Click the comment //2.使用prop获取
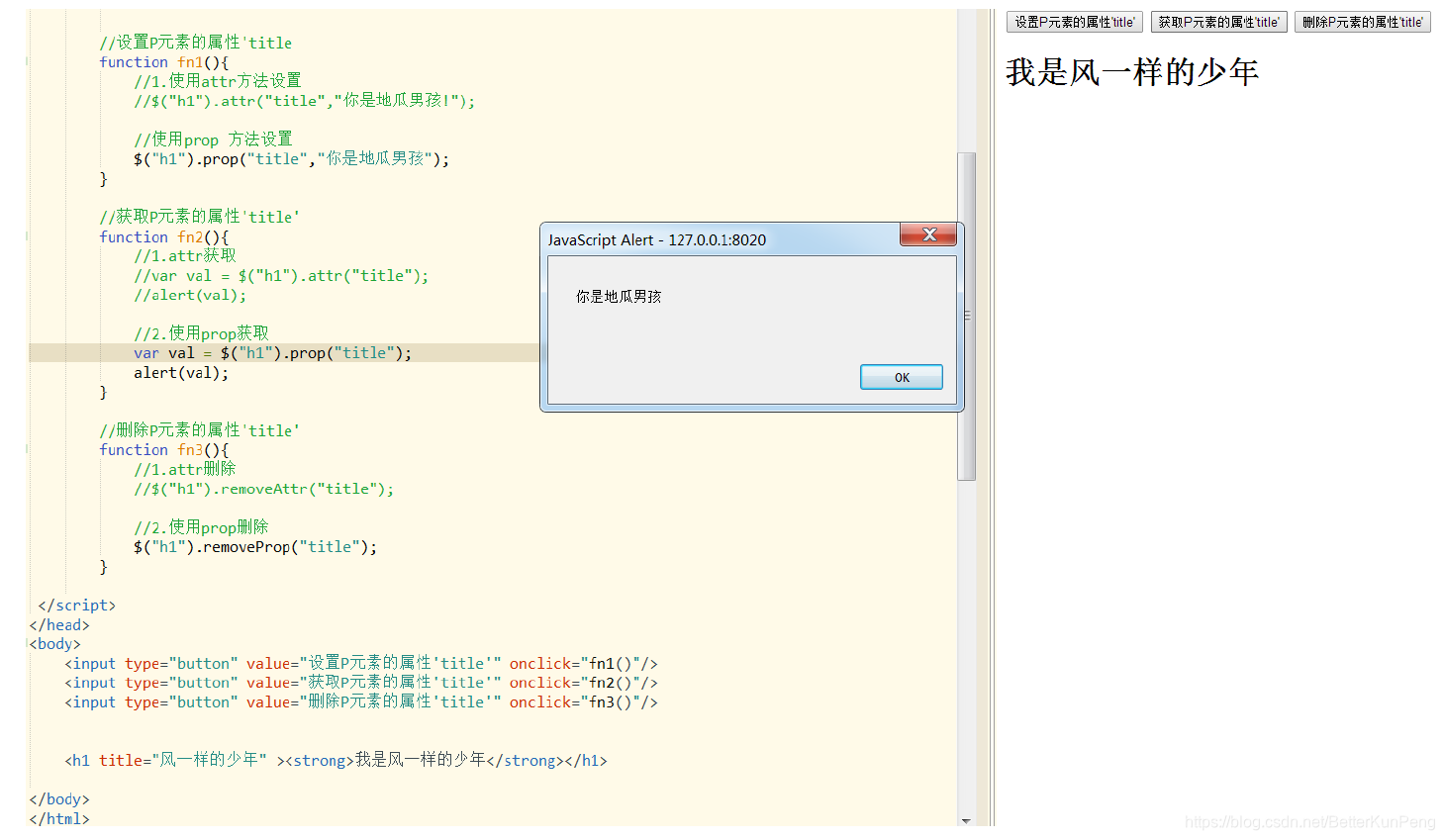This screenshot has height=840, width=1444. pyautogui.click(x=201, y=333)
